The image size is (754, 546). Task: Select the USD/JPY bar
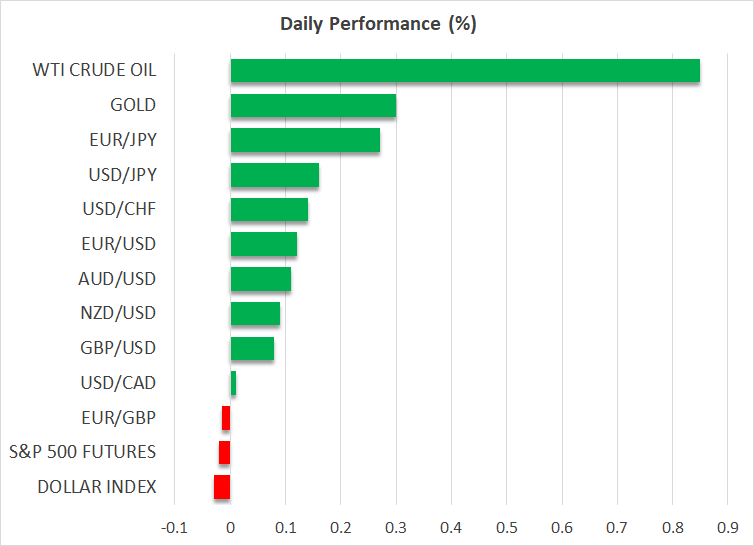tap(275, 175)
